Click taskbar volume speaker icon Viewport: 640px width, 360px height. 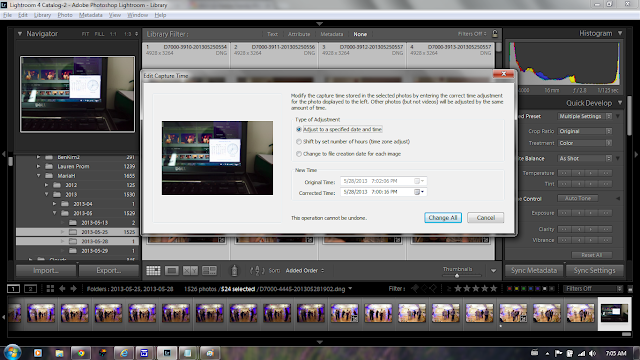(x=593, y=353)
